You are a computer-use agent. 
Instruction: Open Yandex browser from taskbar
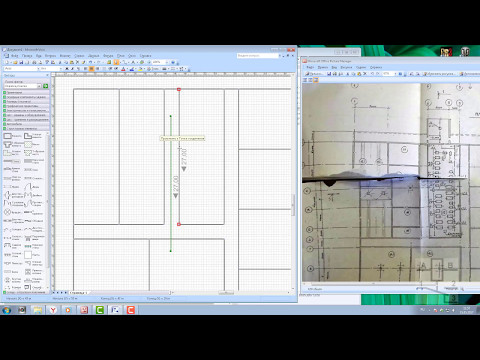(53, 310)
